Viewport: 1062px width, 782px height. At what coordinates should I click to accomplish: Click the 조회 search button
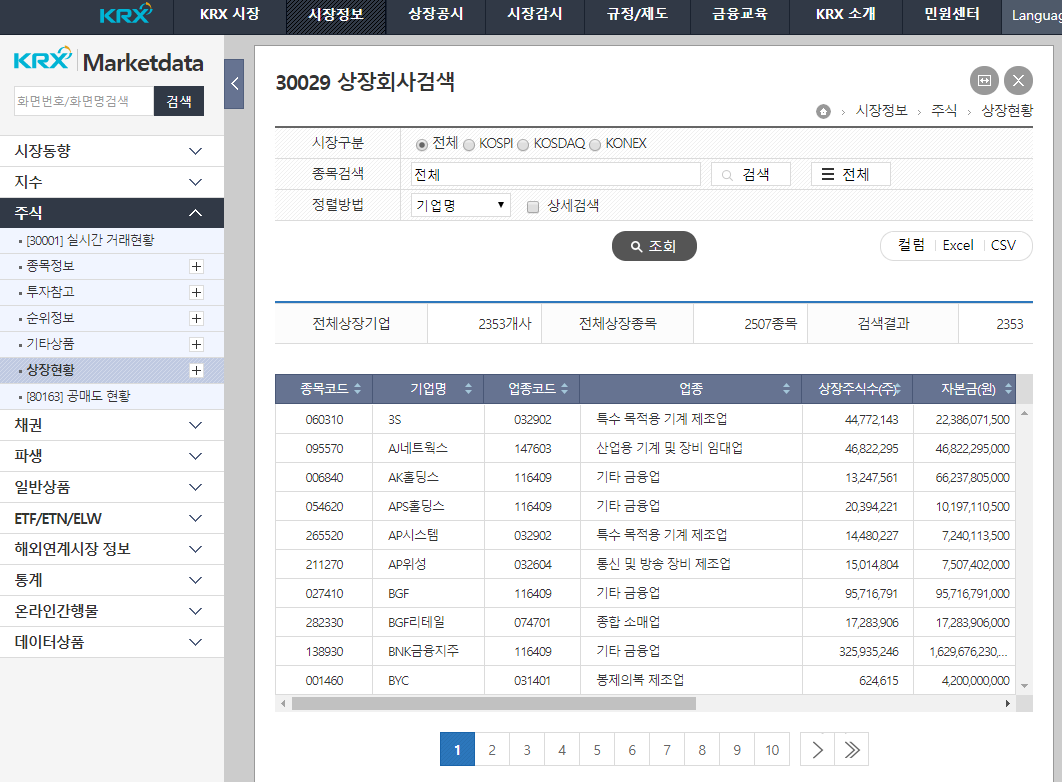[654, 246]
